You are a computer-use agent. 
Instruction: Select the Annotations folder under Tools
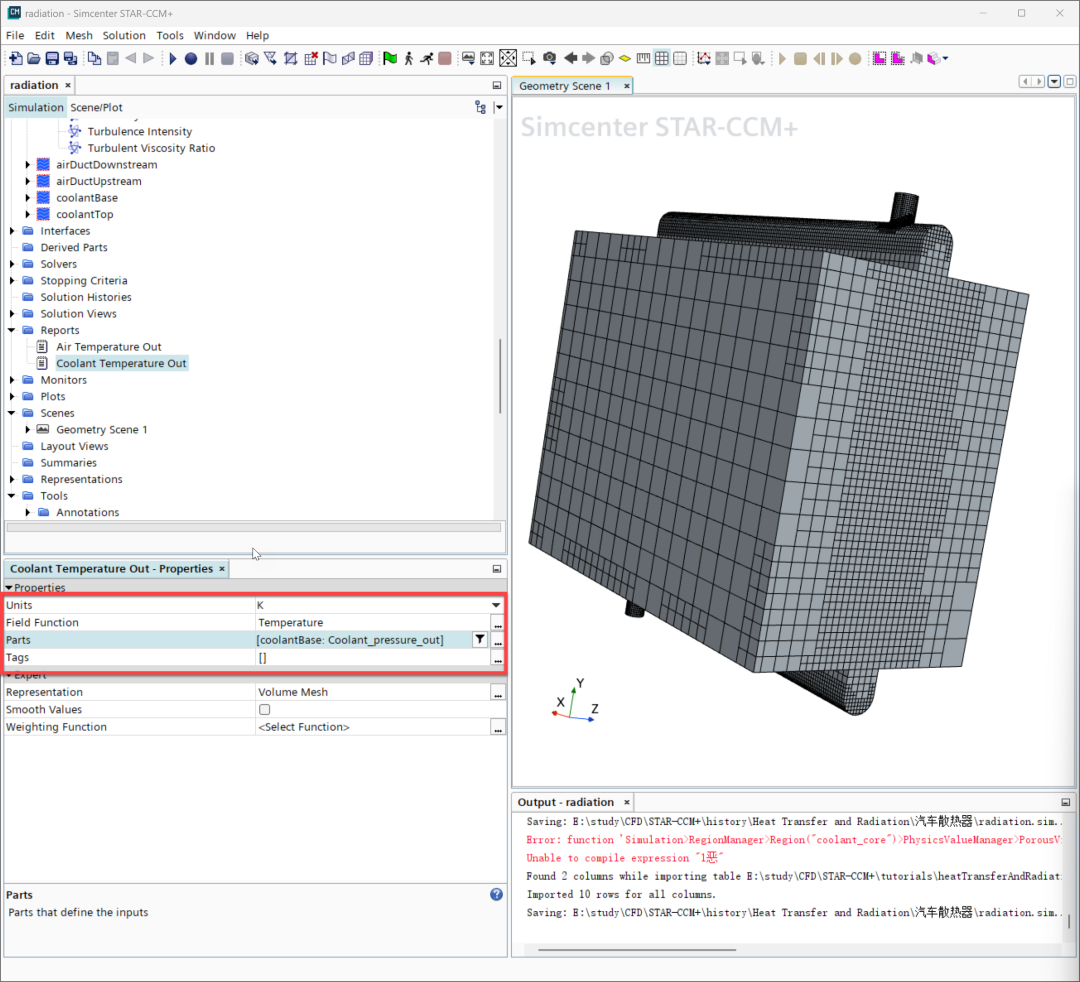coord(87,512)
